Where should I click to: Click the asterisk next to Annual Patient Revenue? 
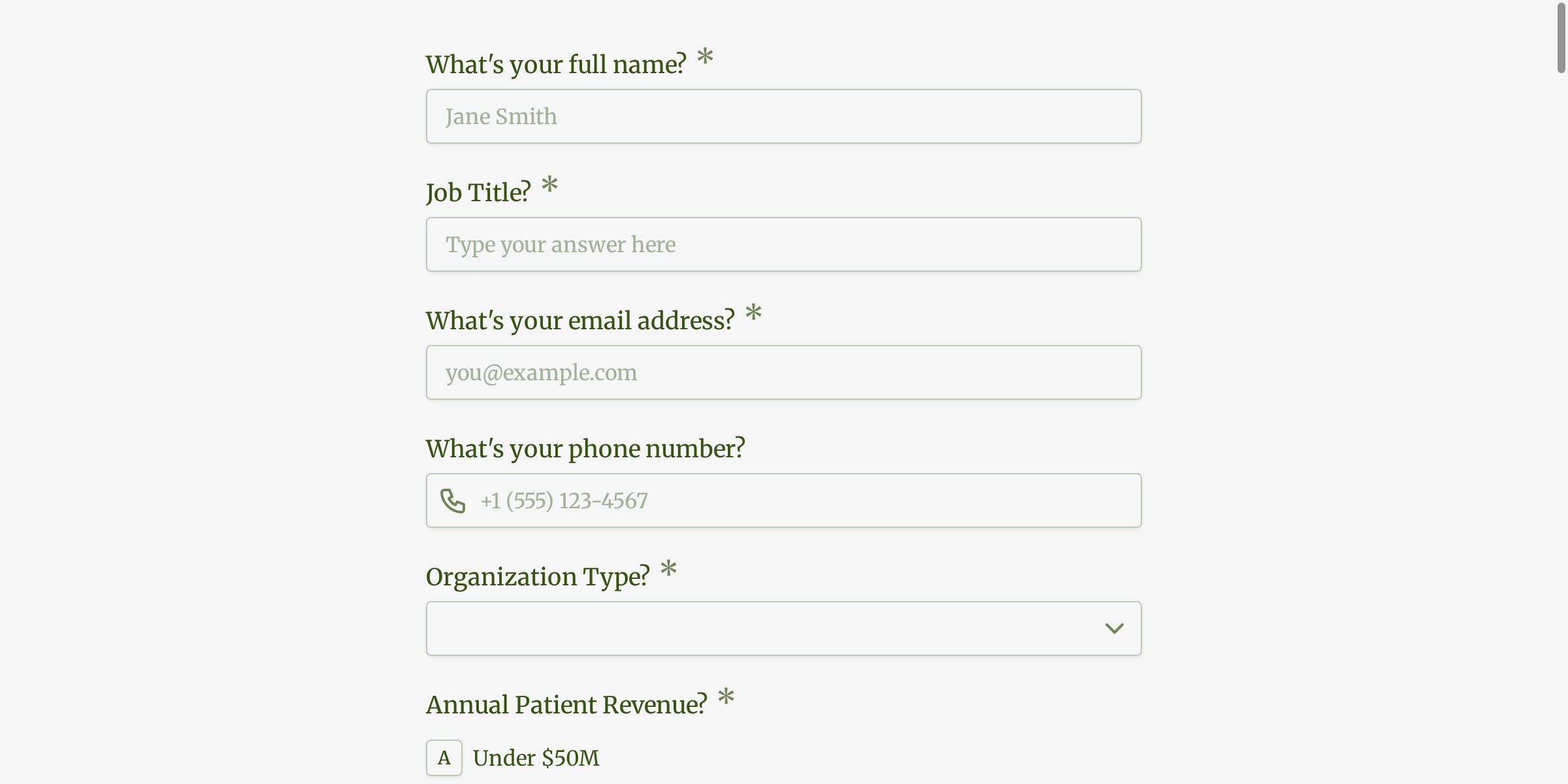(726, 698)
